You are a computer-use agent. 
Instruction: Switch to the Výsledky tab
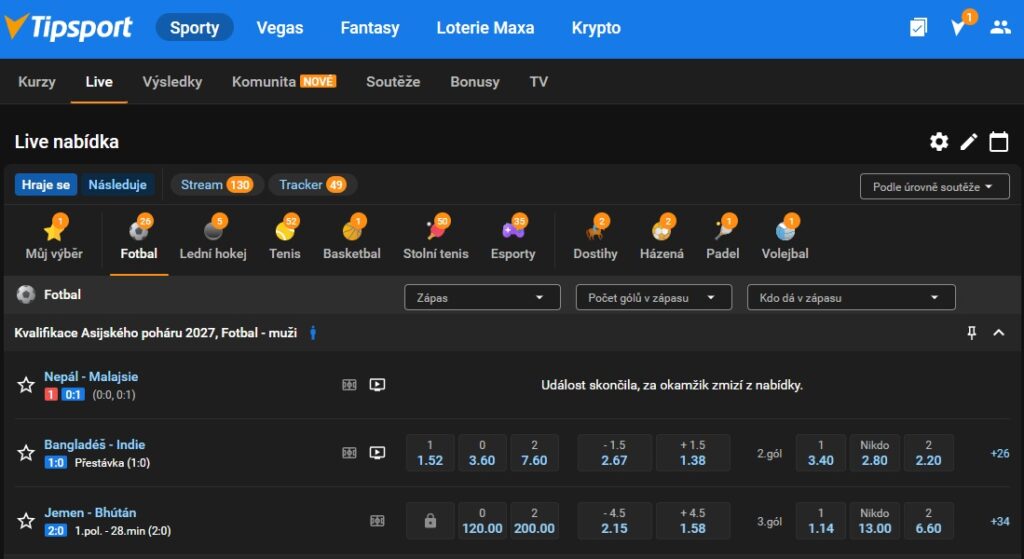coord(172,82)
